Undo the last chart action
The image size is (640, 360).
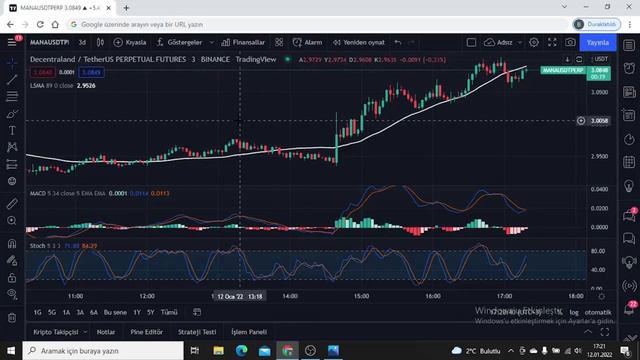click(398, 42)
